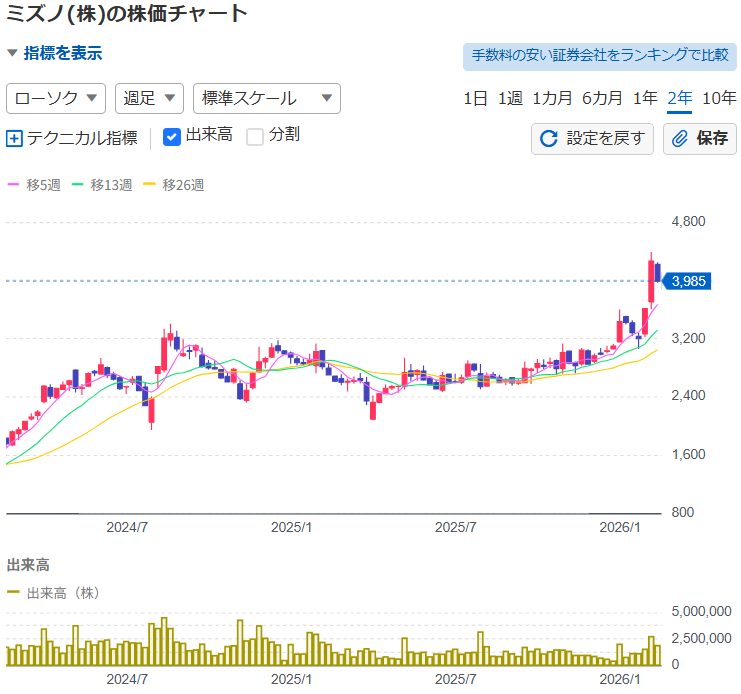Uncheck the 出来高 checkbox
741x694 pixels.
(x=172, y=137)
